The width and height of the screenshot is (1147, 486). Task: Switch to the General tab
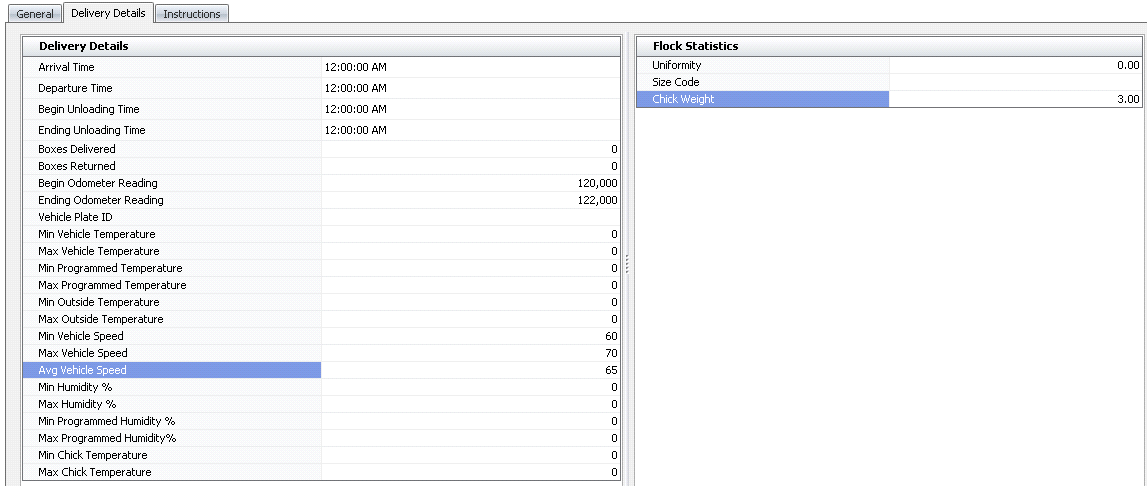(35, 14)
